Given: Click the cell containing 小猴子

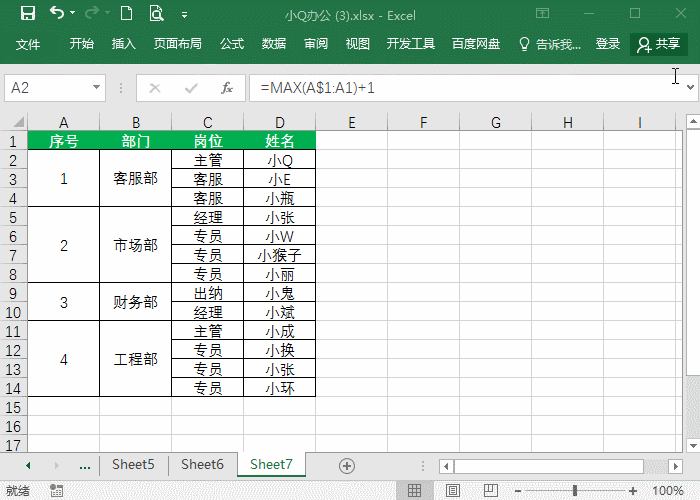Looking at the screenshot, I should (279, 255).
